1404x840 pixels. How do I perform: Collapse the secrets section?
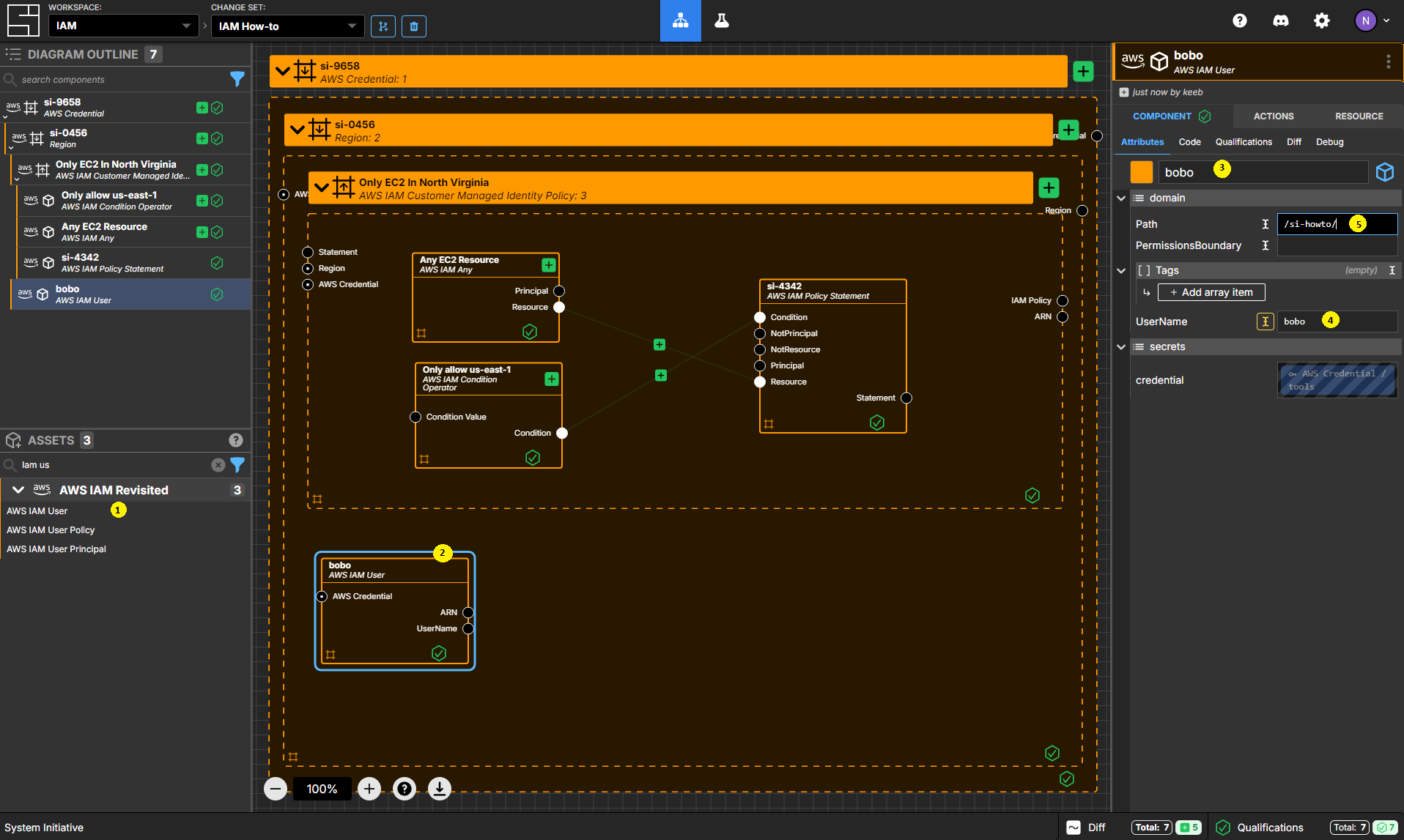tap(1121, 346)
